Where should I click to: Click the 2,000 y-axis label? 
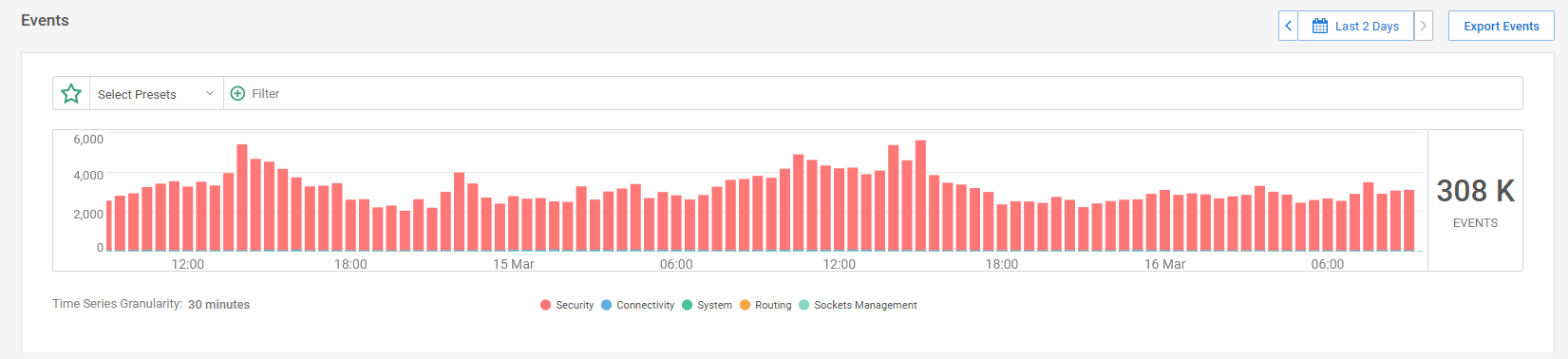coord(88,214)
